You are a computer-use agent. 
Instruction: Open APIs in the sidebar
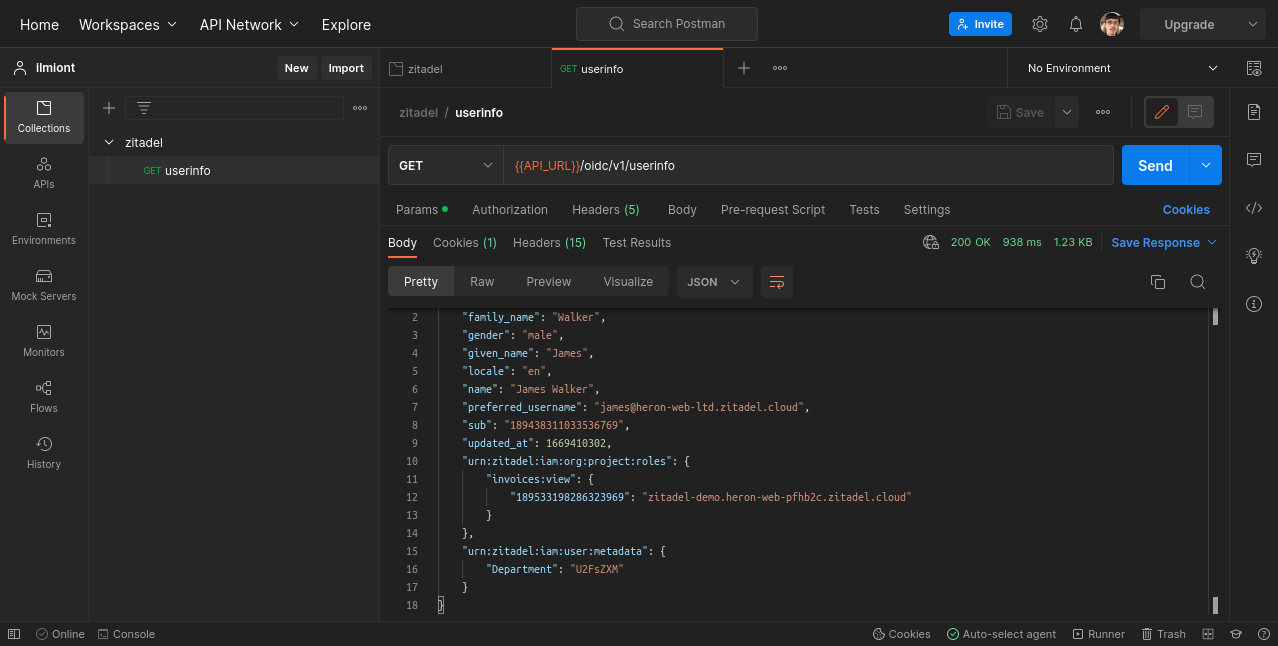pos(44,173)
